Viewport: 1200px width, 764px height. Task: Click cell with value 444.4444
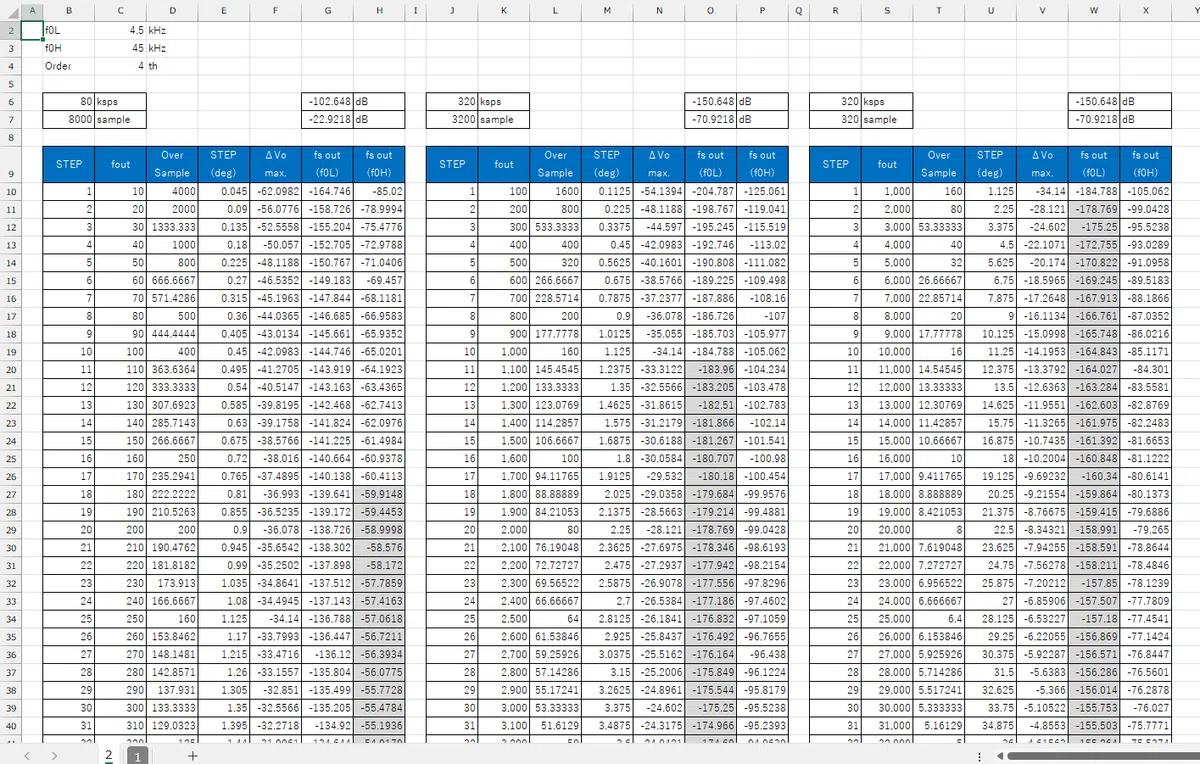173,333
